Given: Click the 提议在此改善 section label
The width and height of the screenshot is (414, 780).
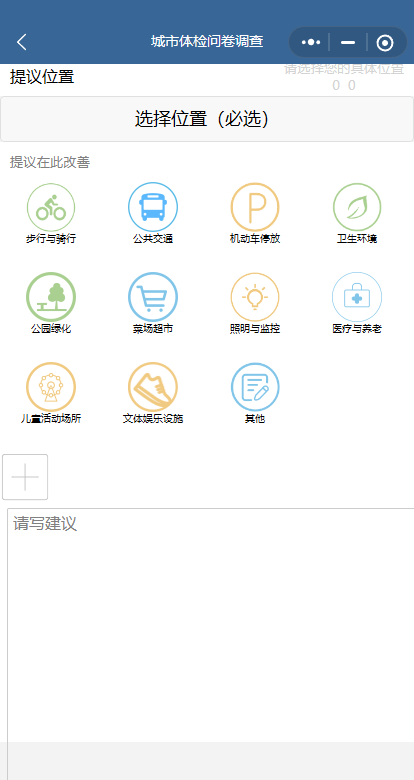Looking at the screenshot, I should click(x=50, y=162).
